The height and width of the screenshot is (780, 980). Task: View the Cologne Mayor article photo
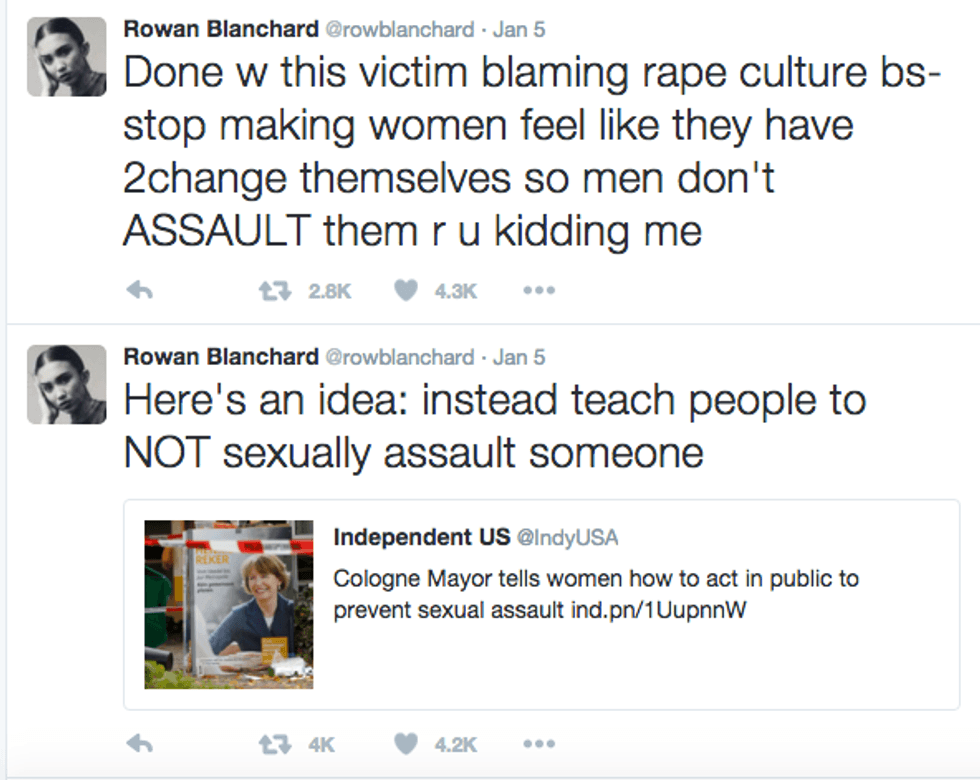pos(229,604)
